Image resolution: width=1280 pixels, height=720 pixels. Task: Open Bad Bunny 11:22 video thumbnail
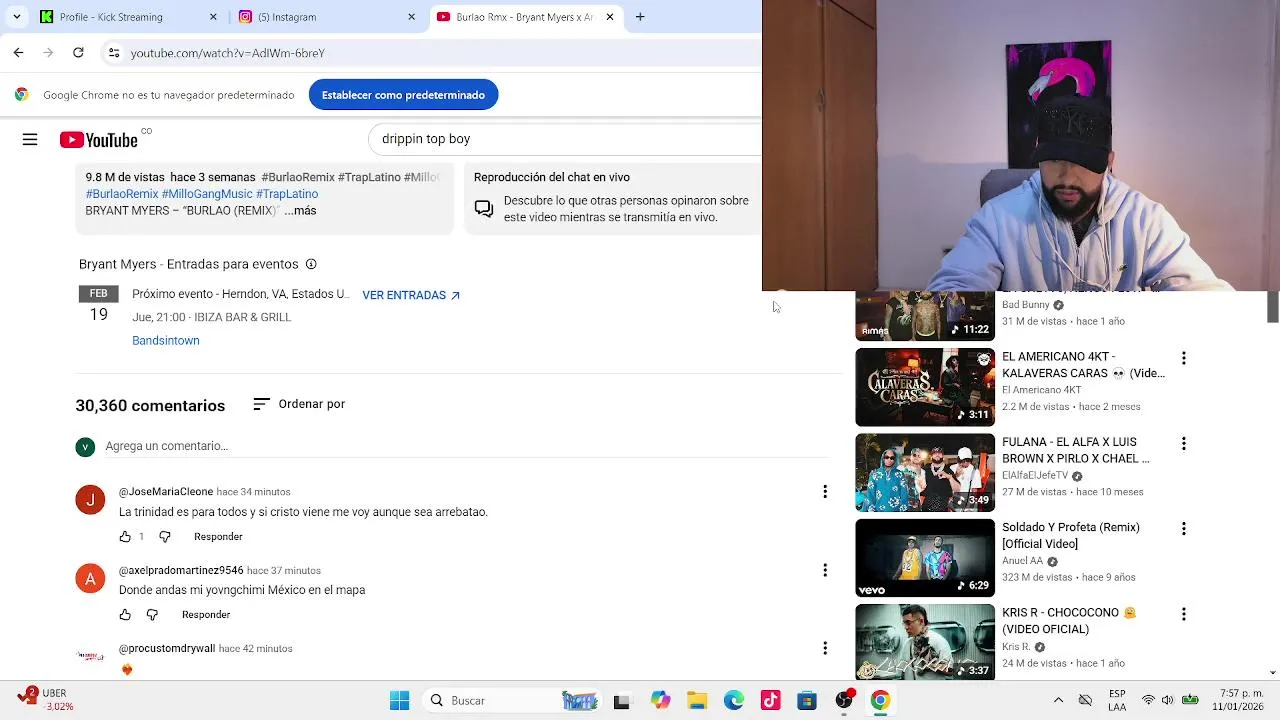[925, 316]
